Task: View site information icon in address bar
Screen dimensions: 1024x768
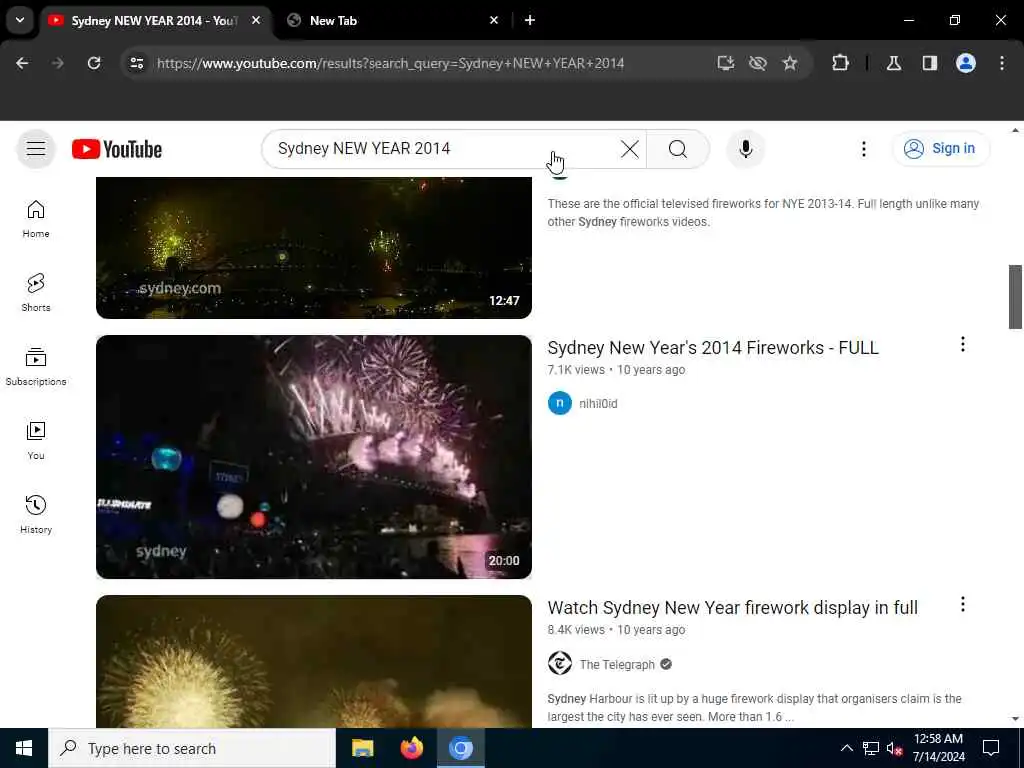Action: click(136, 63)
